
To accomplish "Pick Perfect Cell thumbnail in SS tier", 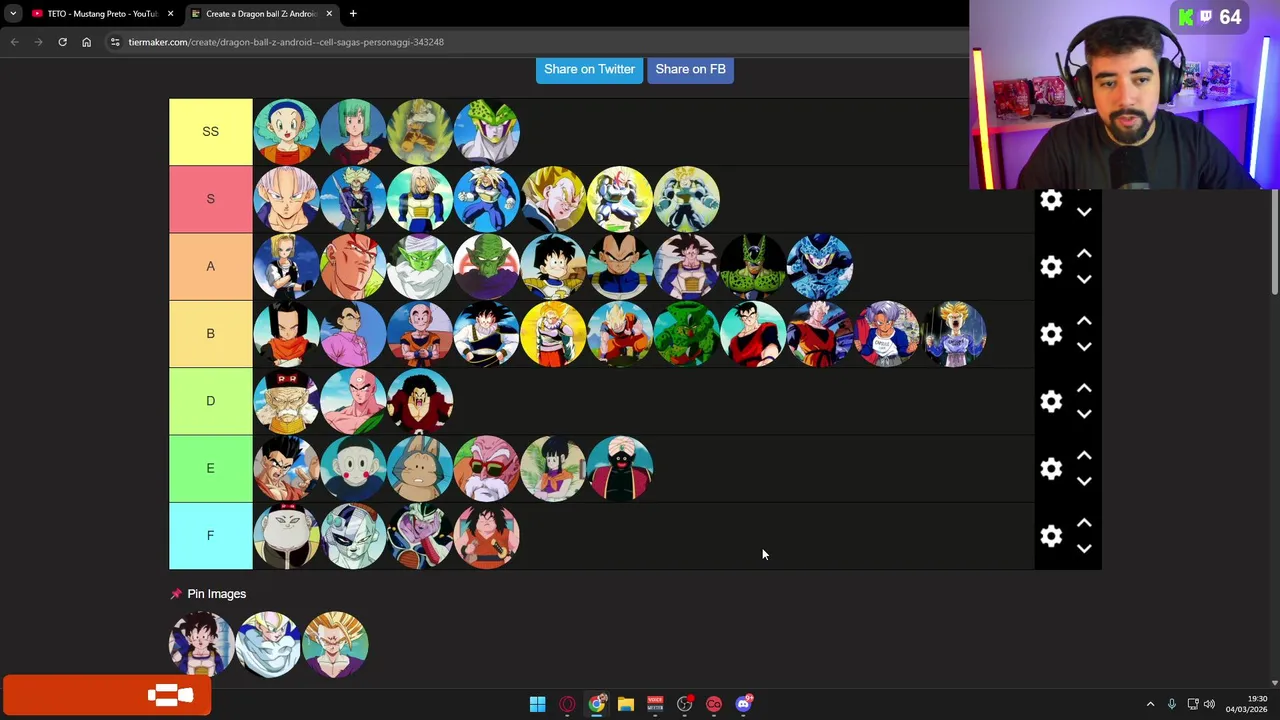I will pos(487,132).
